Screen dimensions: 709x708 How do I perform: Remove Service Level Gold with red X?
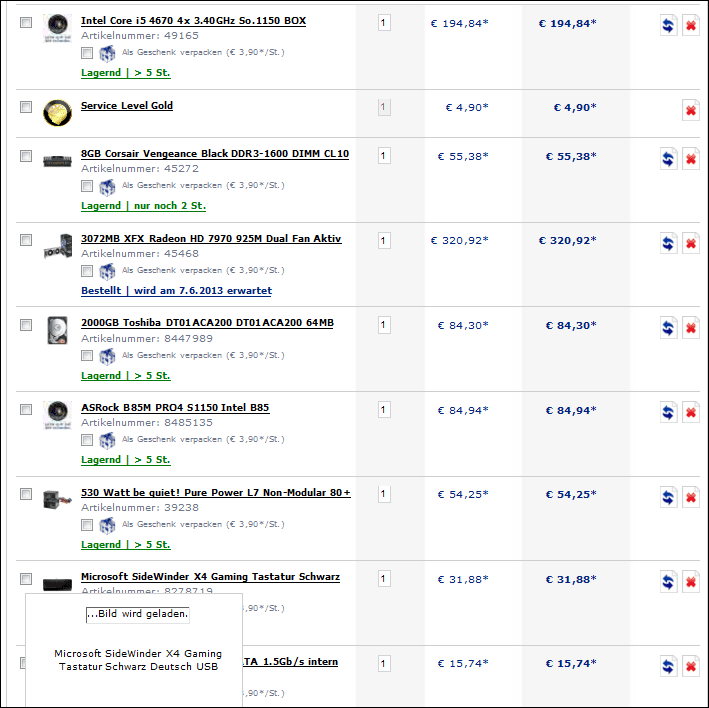(x=690, y=110)
